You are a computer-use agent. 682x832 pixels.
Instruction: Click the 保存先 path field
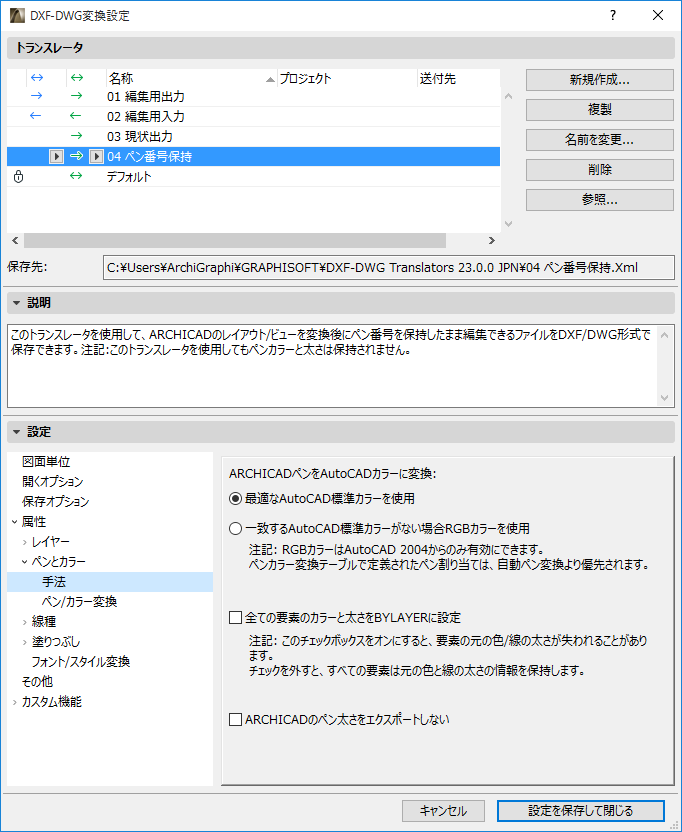[x=388, y=268]
